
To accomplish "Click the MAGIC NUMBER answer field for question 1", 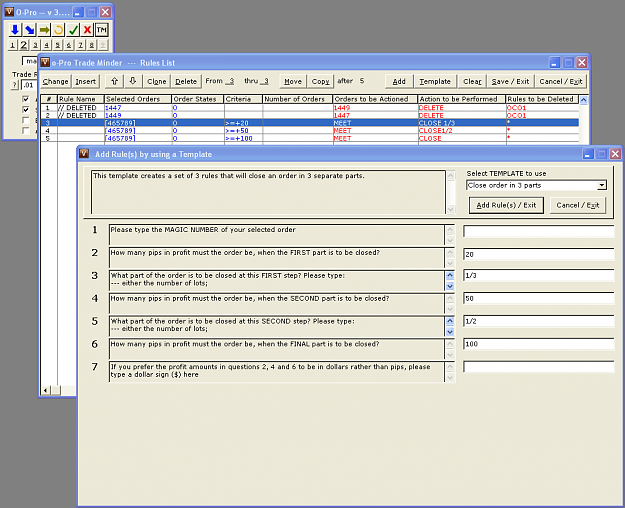I will (539, 231).
